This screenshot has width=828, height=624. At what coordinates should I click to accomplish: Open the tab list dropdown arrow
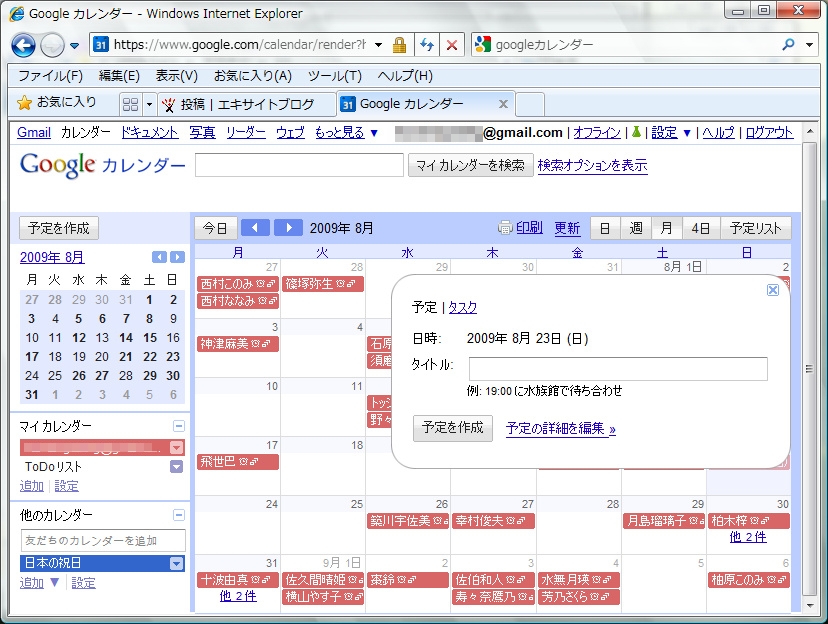tap(149, 104)
